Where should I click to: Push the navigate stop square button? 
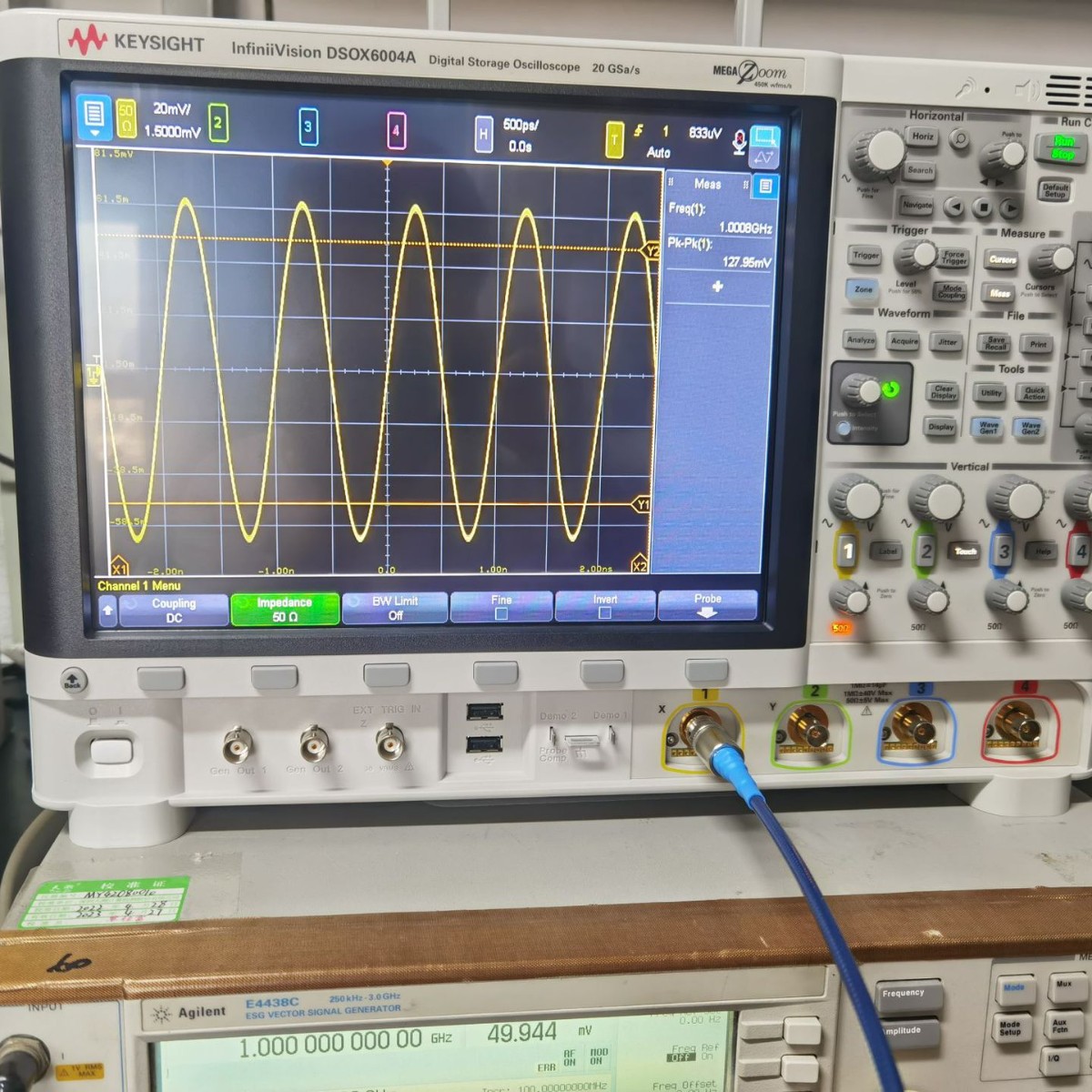[x=982, y=207]
